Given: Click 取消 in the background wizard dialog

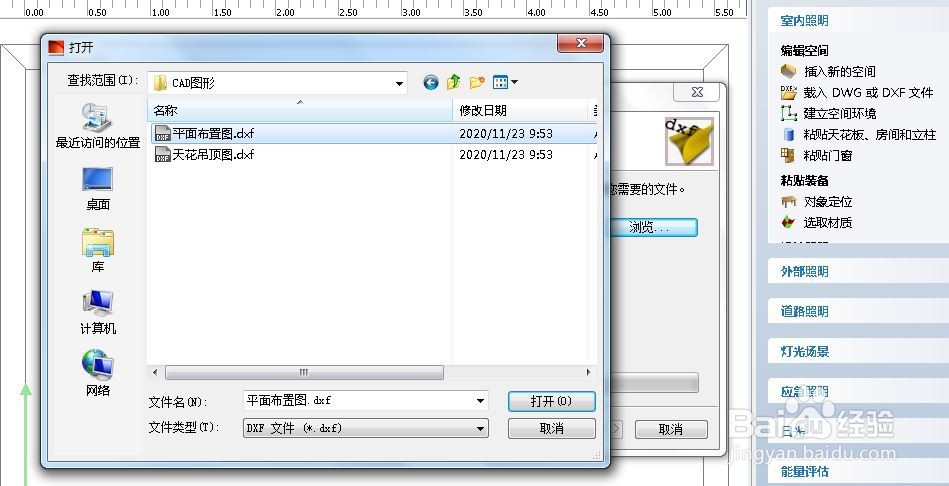Looking at the screenshot, I should coord(671,430).
